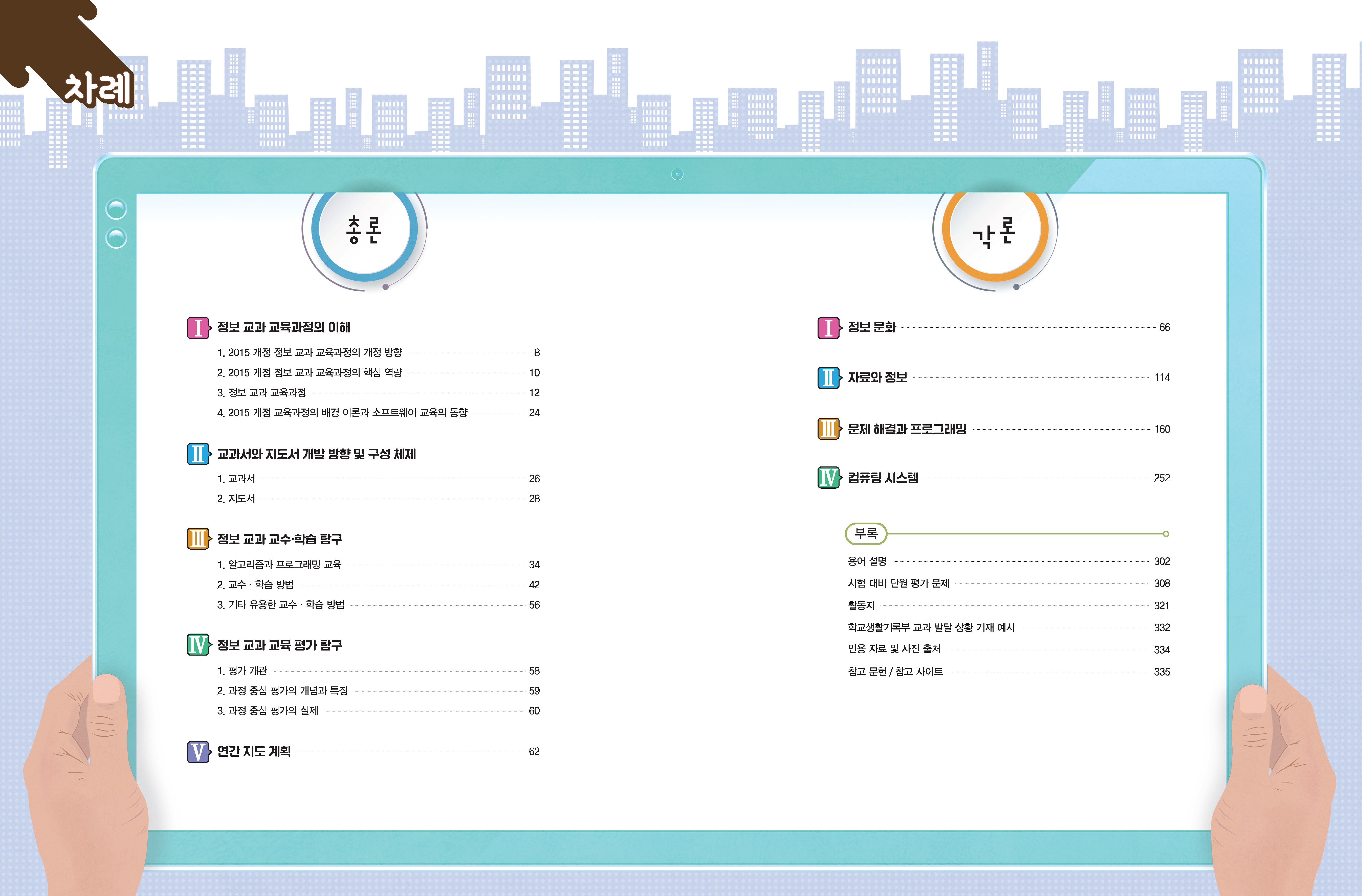This screenshot has width=1362, height=896.
Task: Click page number 8
Action: pos(537,352)
